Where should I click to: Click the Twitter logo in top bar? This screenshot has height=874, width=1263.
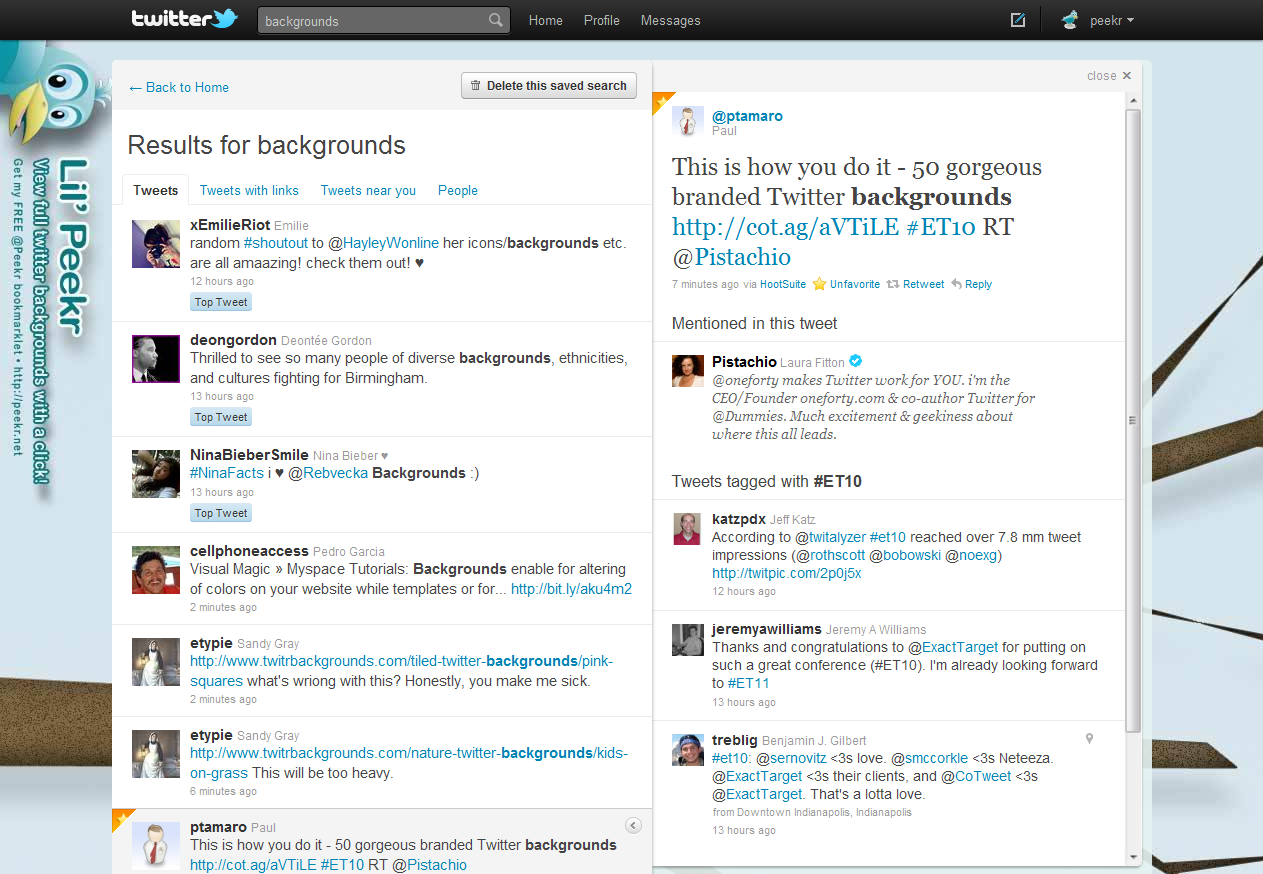185,19
